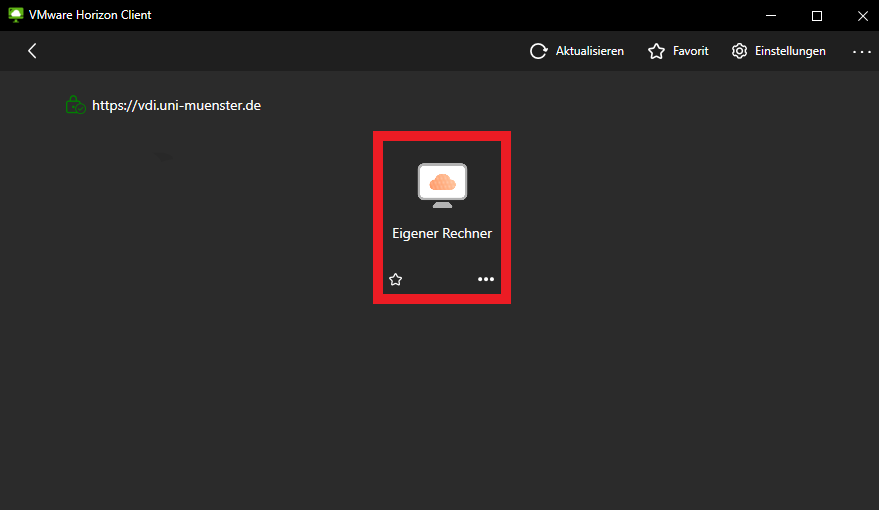Viewport: 879px width, 510px height.
Task: Minimize the VMware Horizon Client window
Action: 771,15
